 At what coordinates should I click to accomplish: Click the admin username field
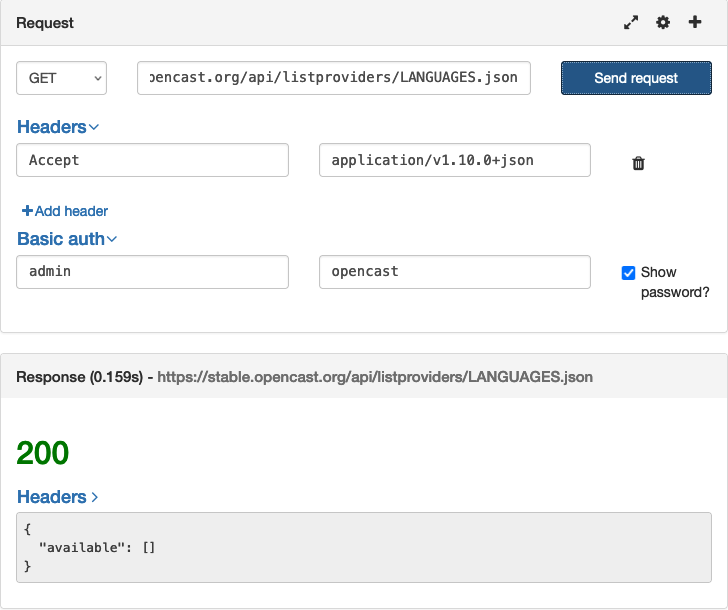coord(152,272)
